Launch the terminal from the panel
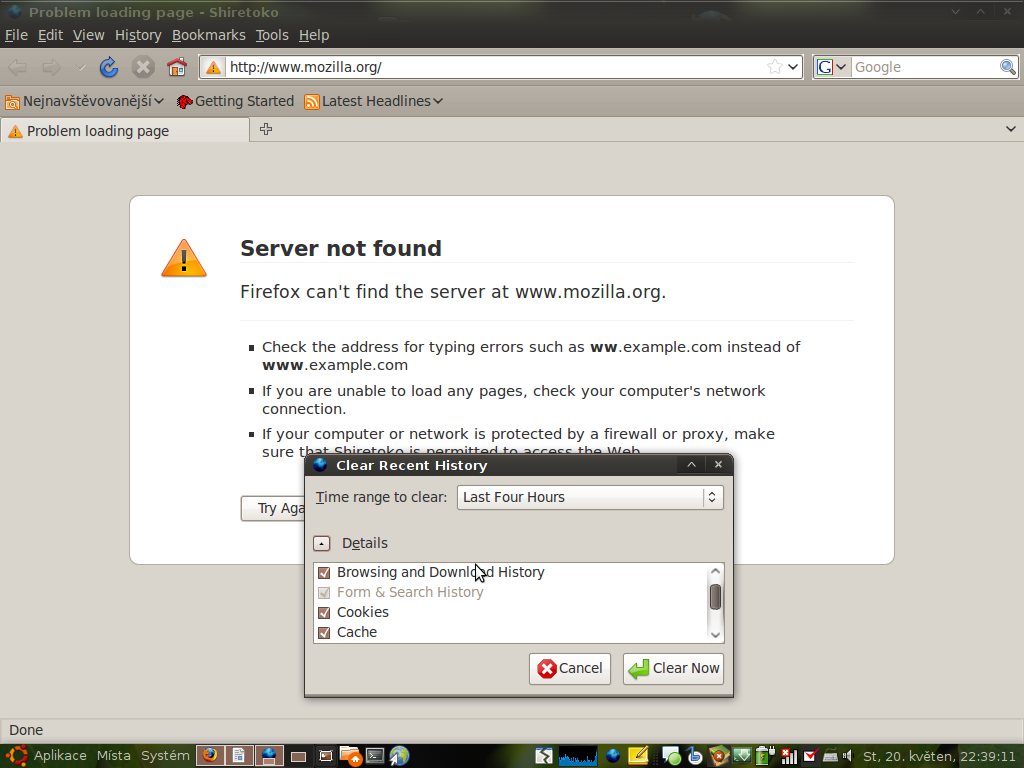 pos(376,756)
